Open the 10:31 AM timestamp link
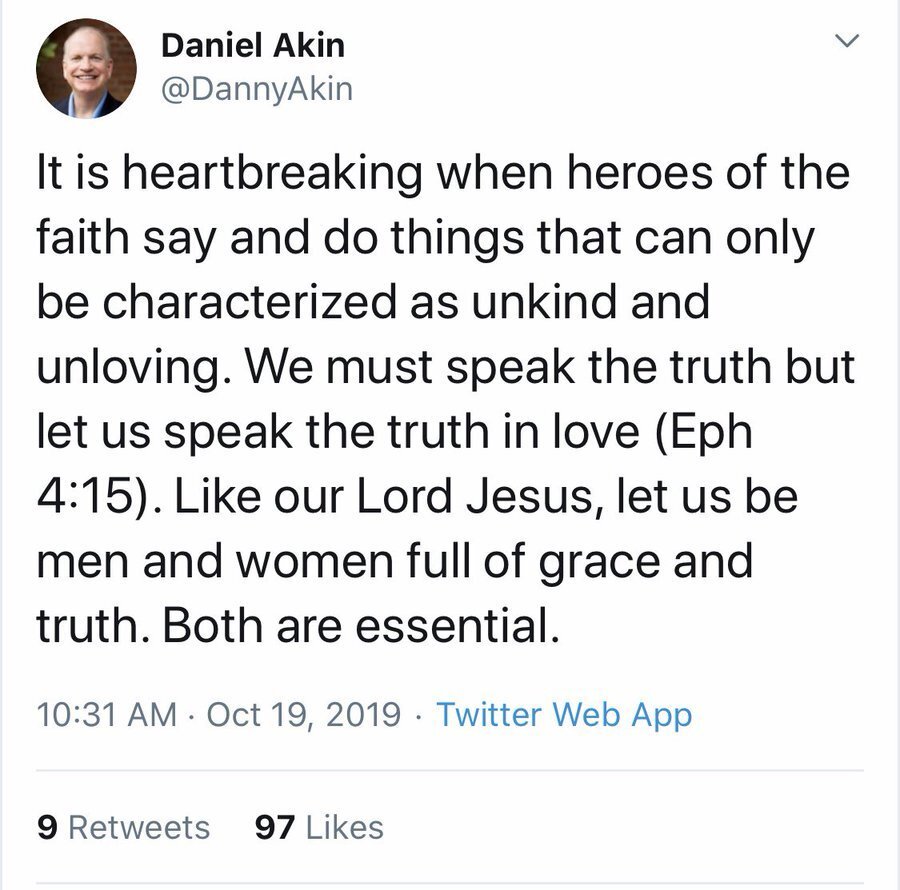Screen dimensions: 900x890 (107, 715)
